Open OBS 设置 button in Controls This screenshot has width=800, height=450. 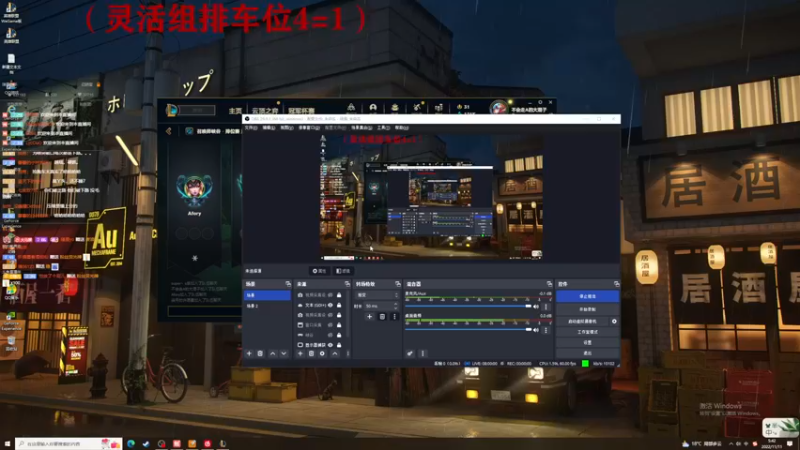[587, 342]
